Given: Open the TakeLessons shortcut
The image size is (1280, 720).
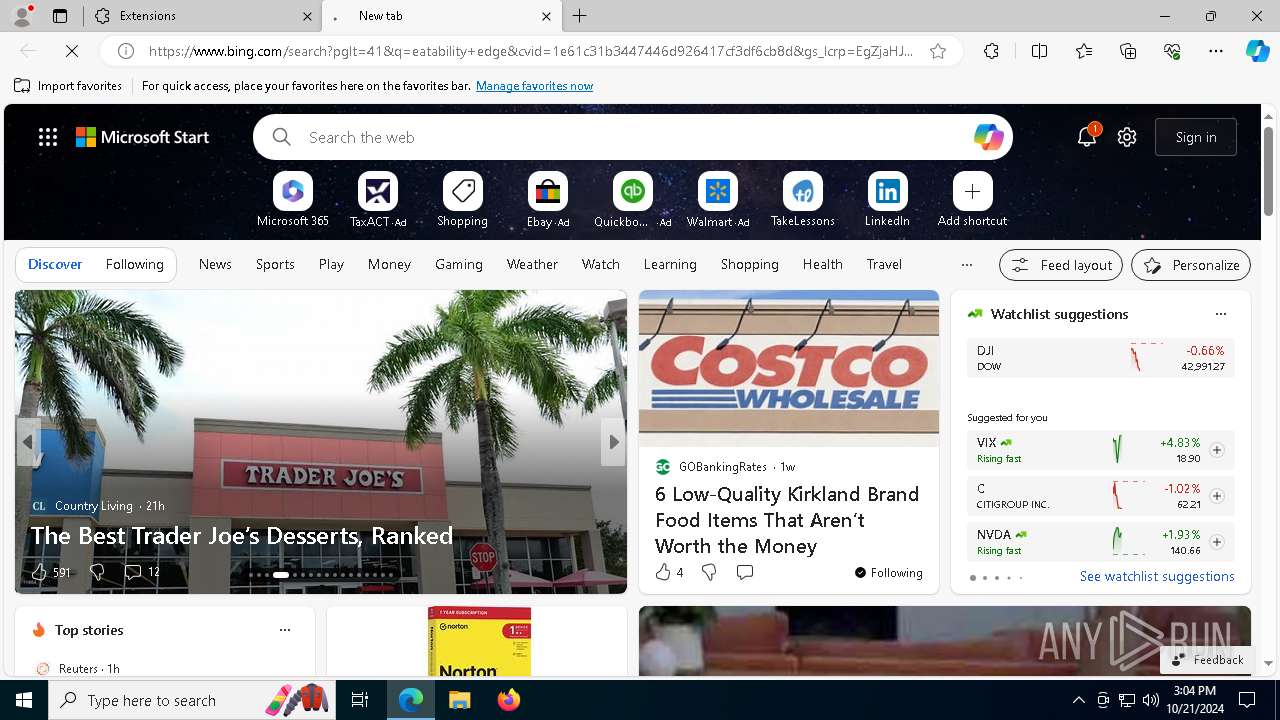Looking at the screenshot, I should coord(802,200).
